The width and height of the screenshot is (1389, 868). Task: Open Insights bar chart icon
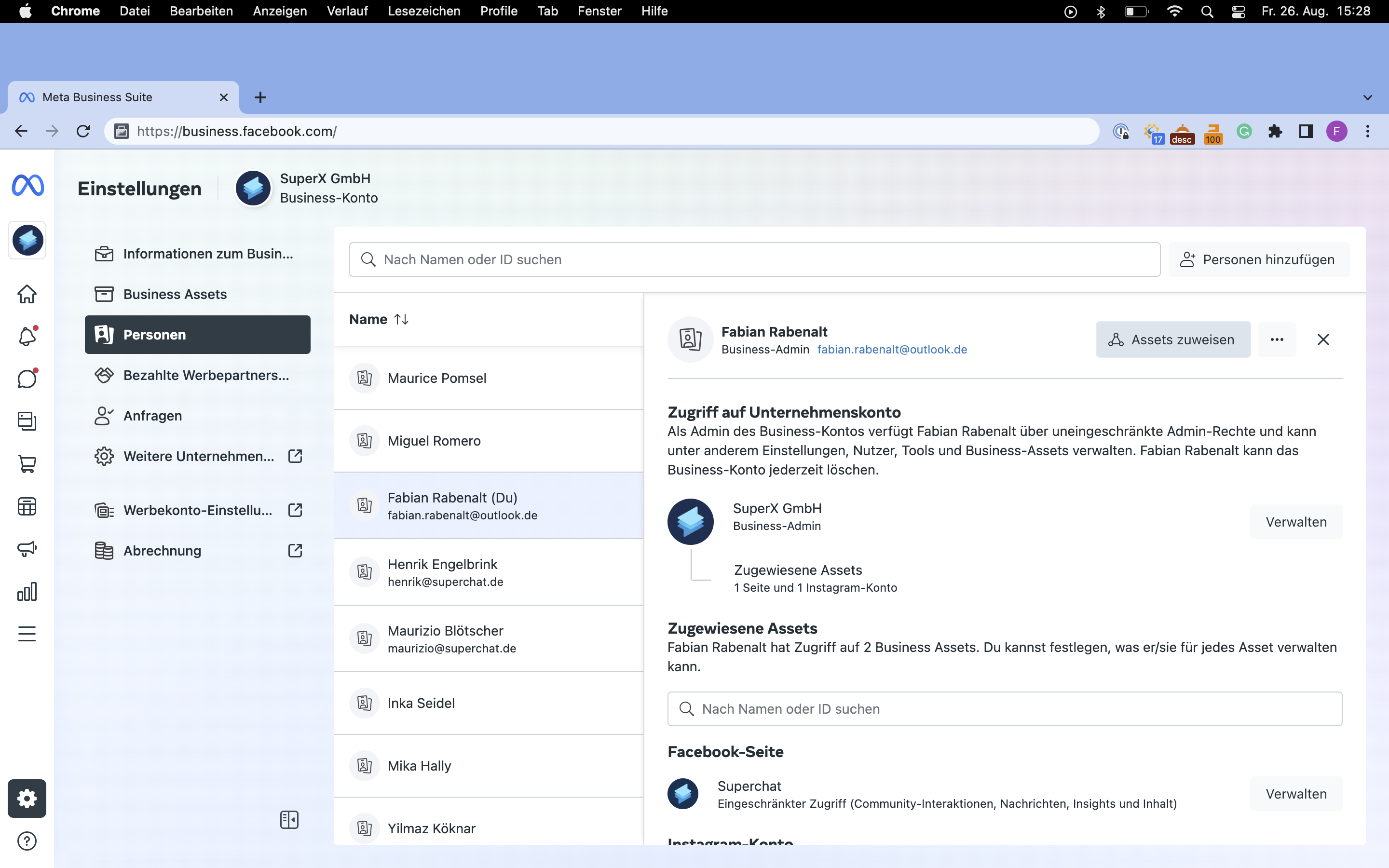click(27, 591)
